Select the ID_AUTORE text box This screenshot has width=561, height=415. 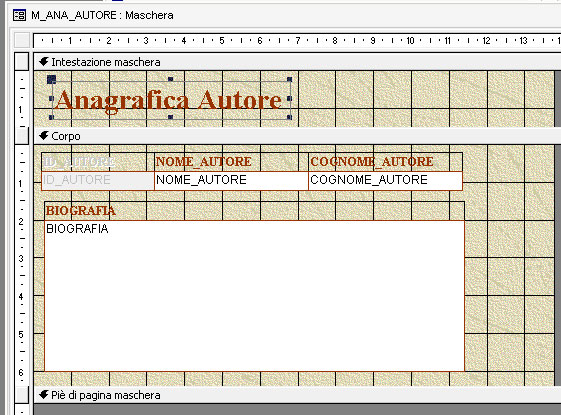[x=98, y=180]
